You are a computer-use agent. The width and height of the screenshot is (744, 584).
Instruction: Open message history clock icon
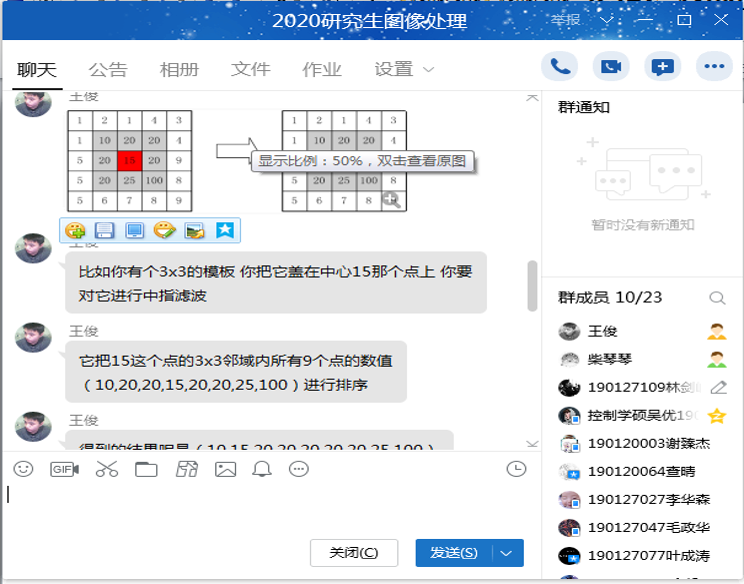[516, 469]
